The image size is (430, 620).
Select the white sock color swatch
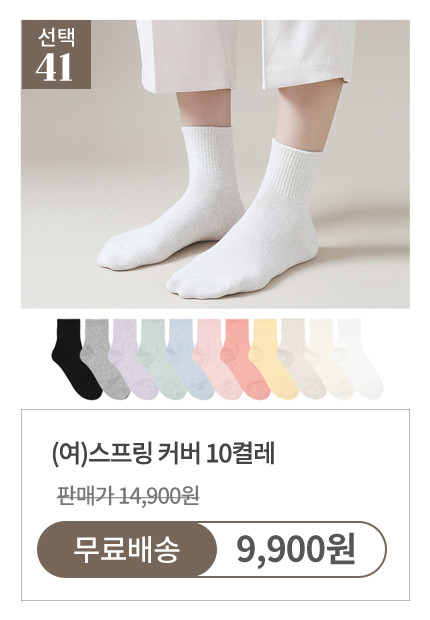click(x=358, y=359)
